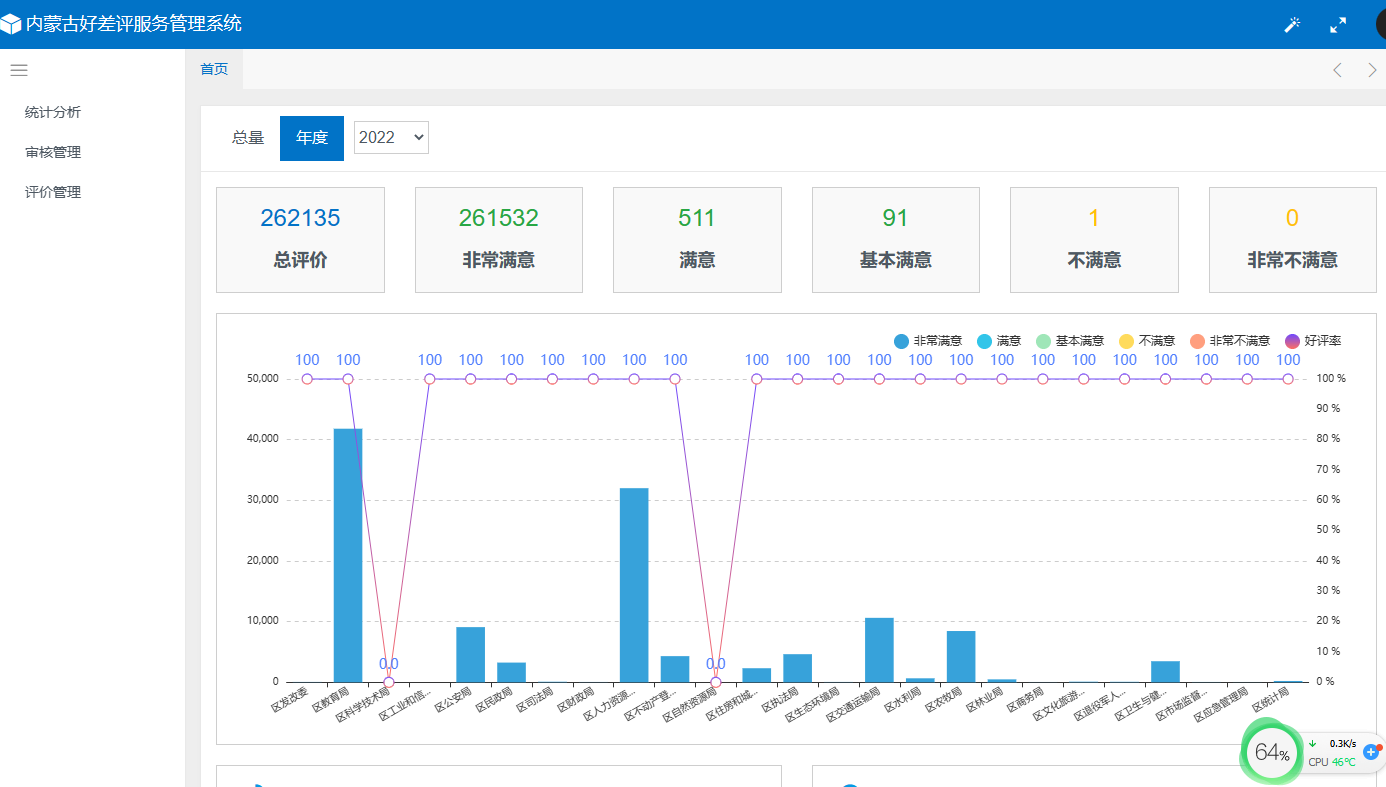
Task: Select the 年度 view button
Action: tap(312, 138)
